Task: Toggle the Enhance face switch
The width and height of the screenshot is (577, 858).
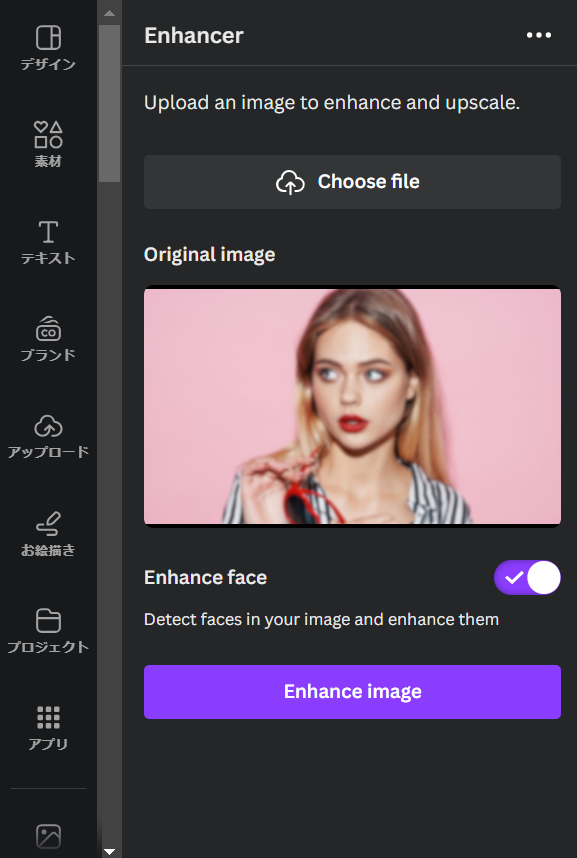Action: (x=527, y=577)
